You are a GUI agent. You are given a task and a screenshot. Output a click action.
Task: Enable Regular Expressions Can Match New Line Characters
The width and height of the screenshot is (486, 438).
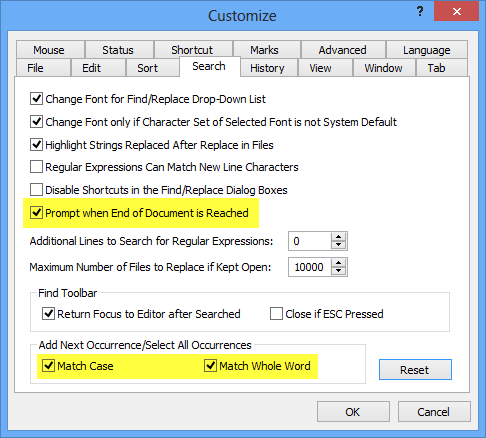tap(36, 167)
